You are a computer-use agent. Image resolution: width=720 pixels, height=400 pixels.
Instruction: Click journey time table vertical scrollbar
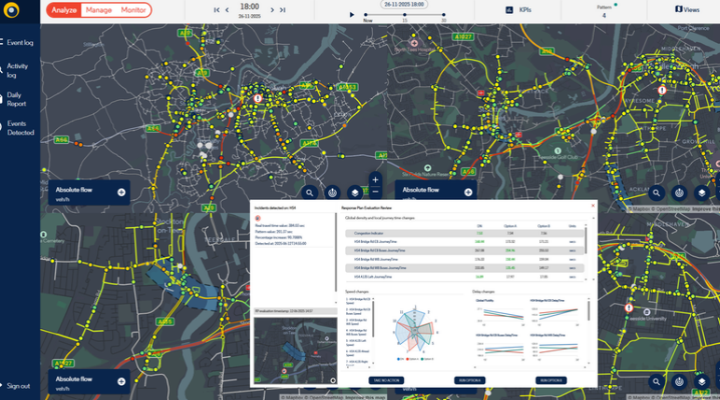click(x=586, y=239)
